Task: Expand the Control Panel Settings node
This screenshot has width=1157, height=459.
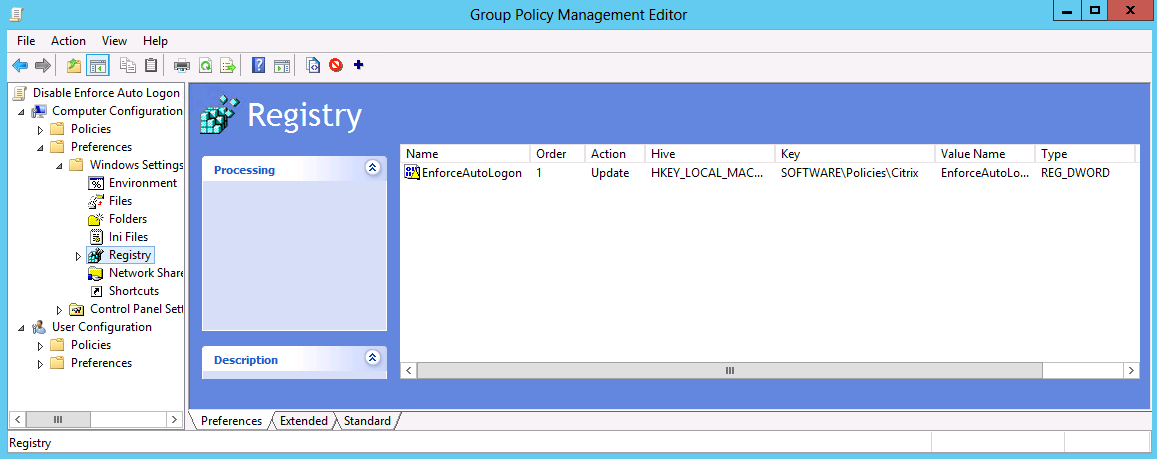Action: pyautogui.click(x=60, y=310)
